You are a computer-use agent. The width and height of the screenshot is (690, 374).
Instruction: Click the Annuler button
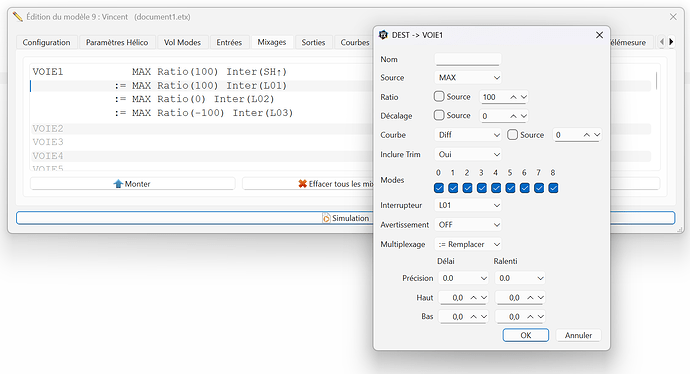point(578,335)
